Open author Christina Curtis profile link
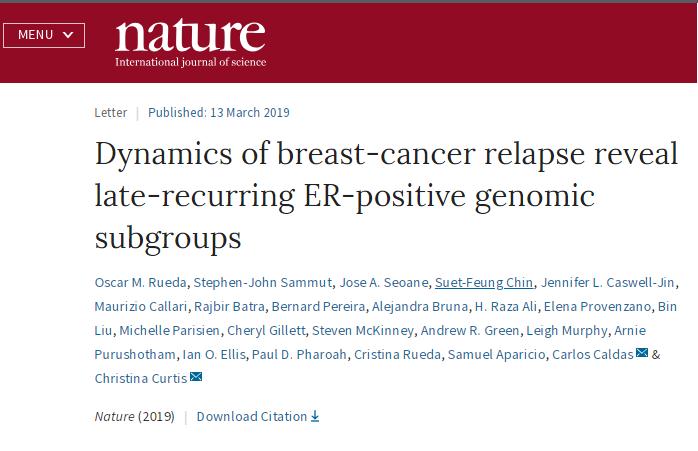Screen dimensions: 698x451 [x=141, y=378]
